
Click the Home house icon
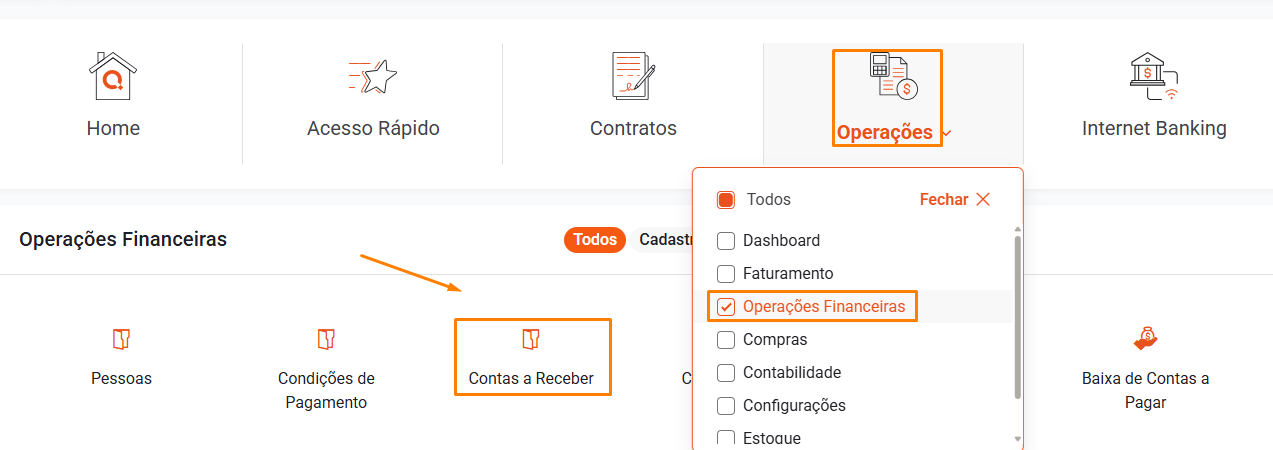click(x=113, y=76)
